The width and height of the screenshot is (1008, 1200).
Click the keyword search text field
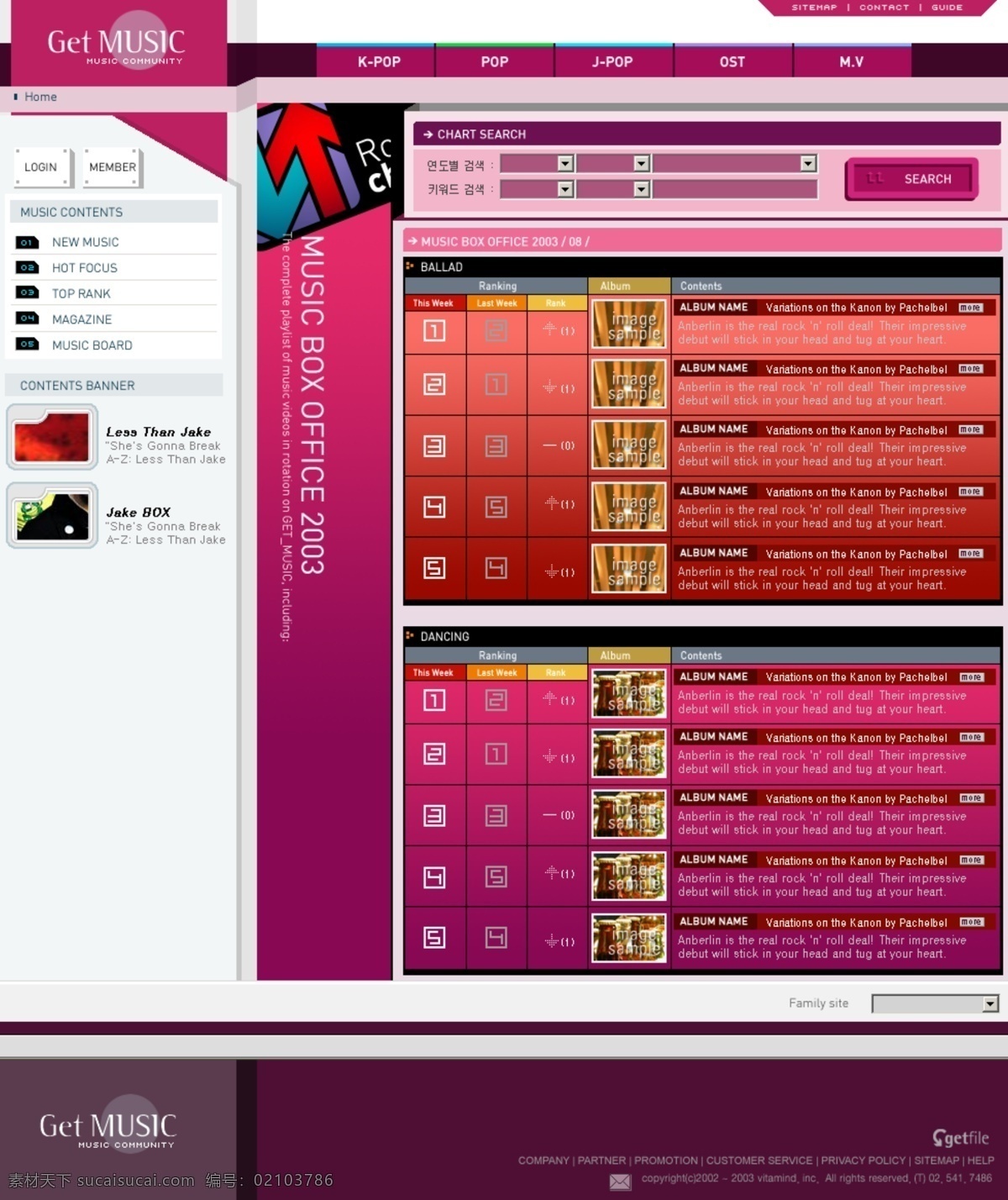735,189
